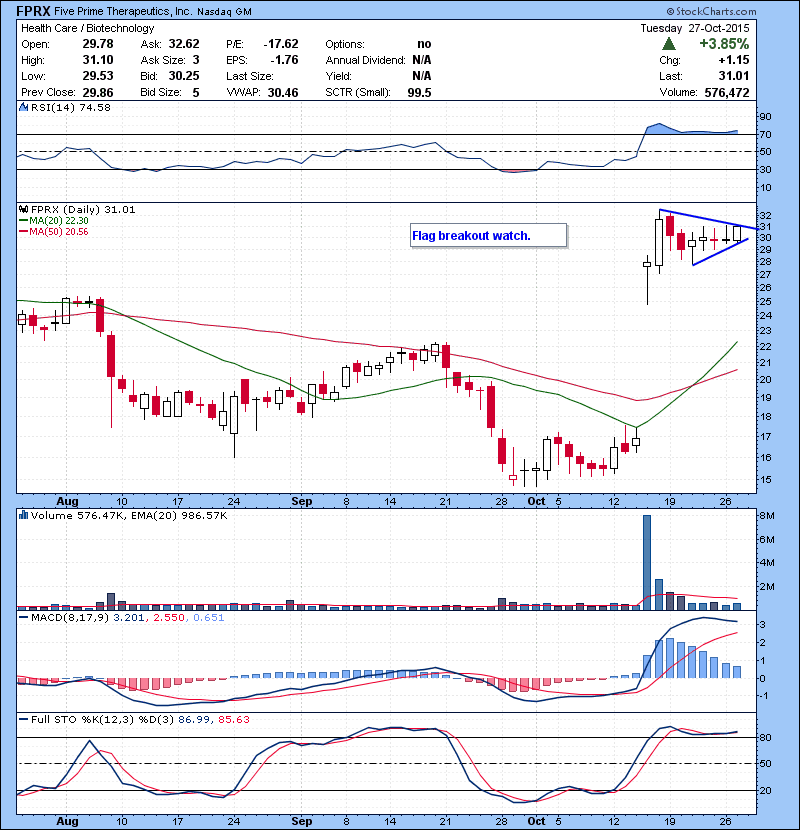Select the green MA(20) legend line marker
This screenshot has height=830, width=800.
pos(23,221)
